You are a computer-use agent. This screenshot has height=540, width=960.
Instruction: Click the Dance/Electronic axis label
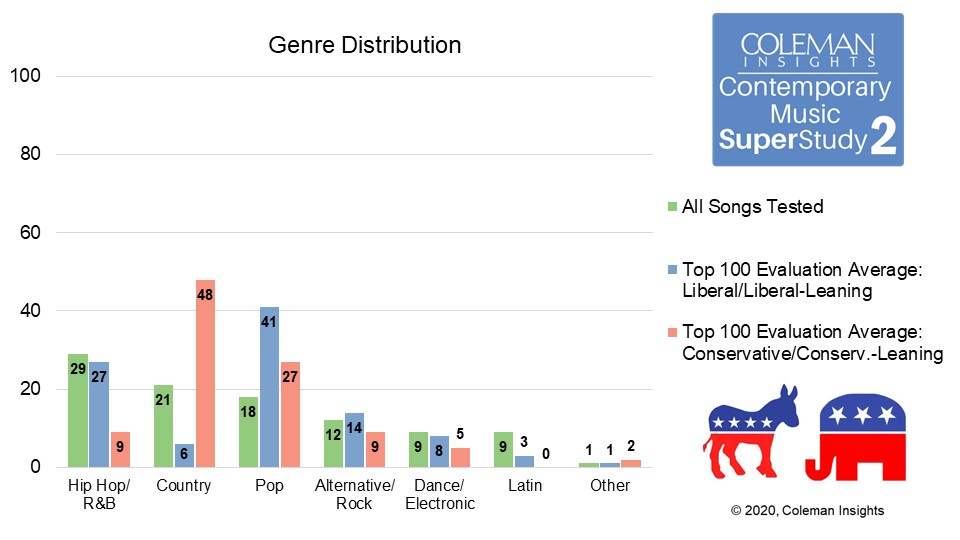point(439,494)
